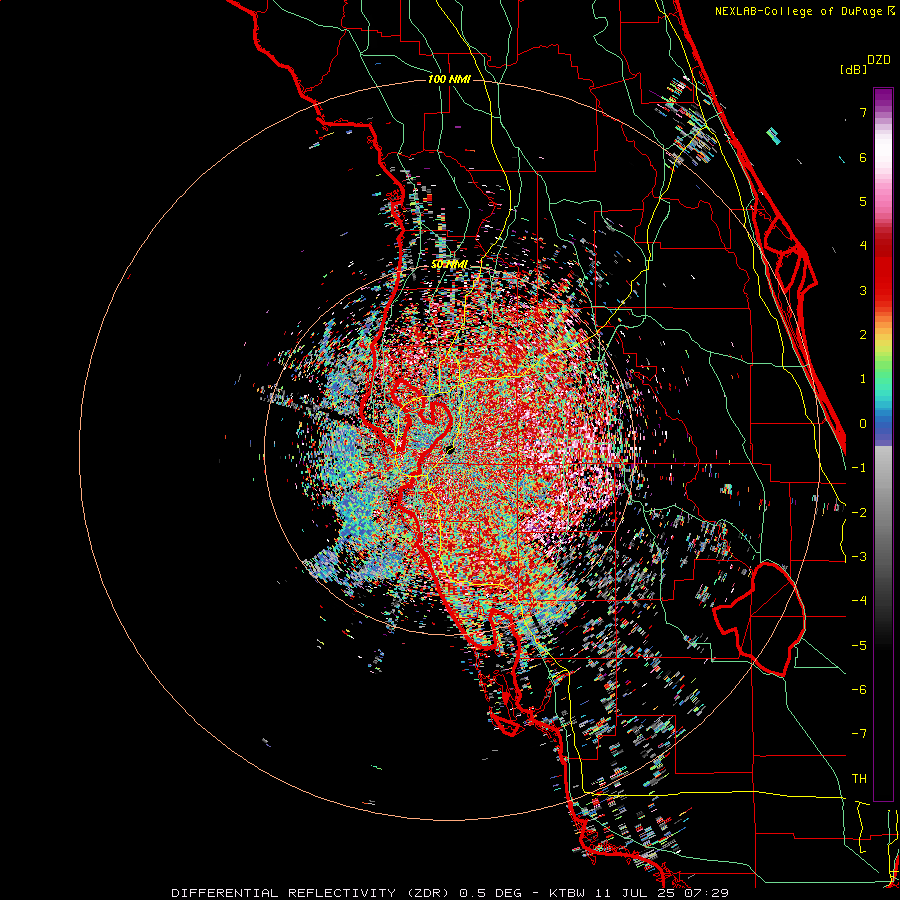Click the TH threshold label on scale

click(859, 779)
